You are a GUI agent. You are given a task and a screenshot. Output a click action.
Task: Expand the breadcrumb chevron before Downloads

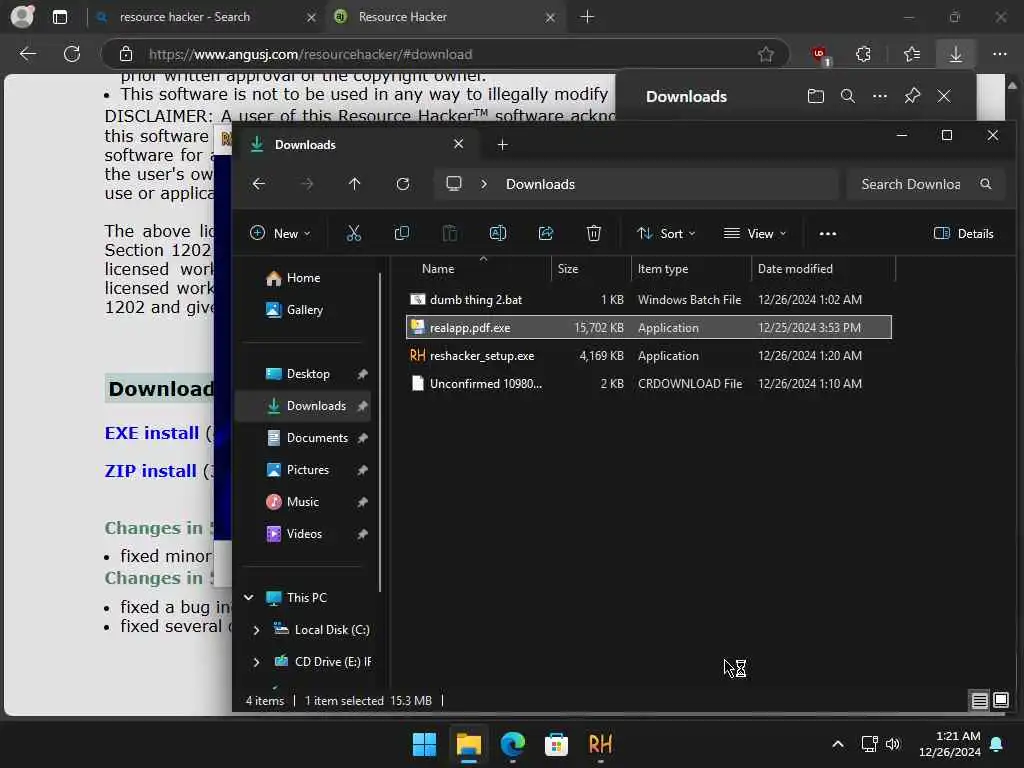484,184
